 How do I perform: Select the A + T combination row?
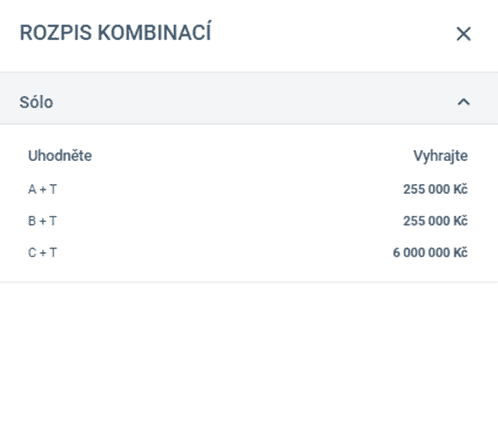pyautogui.click(x=248, y=189)
